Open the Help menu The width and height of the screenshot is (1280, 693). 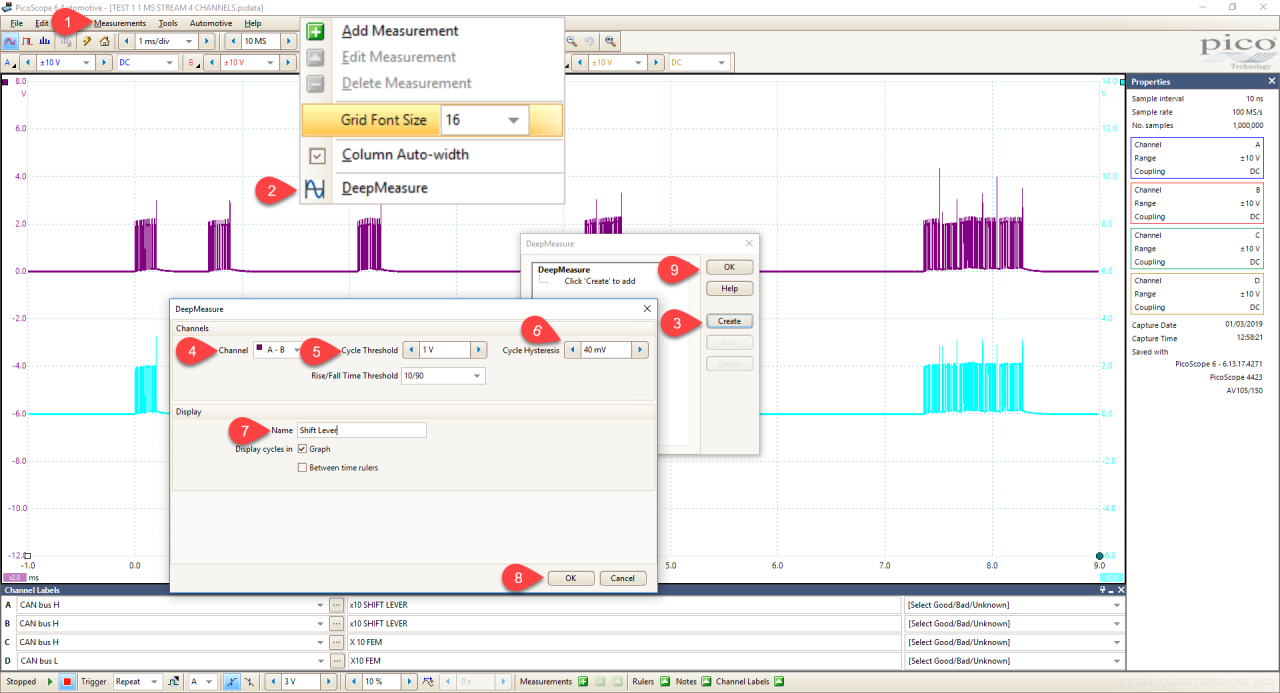point(253,23)
